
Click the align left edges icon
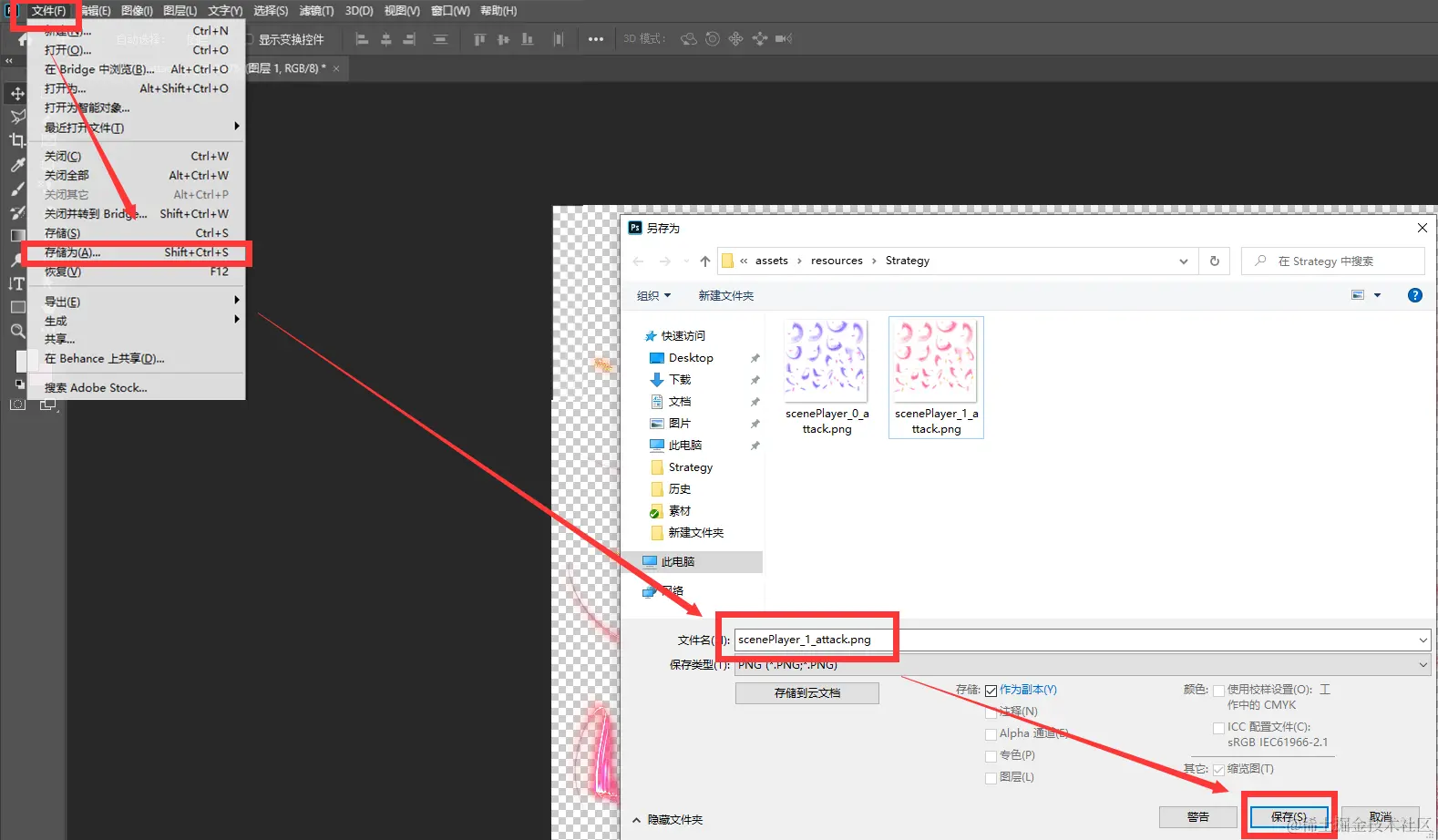point(362,39)
